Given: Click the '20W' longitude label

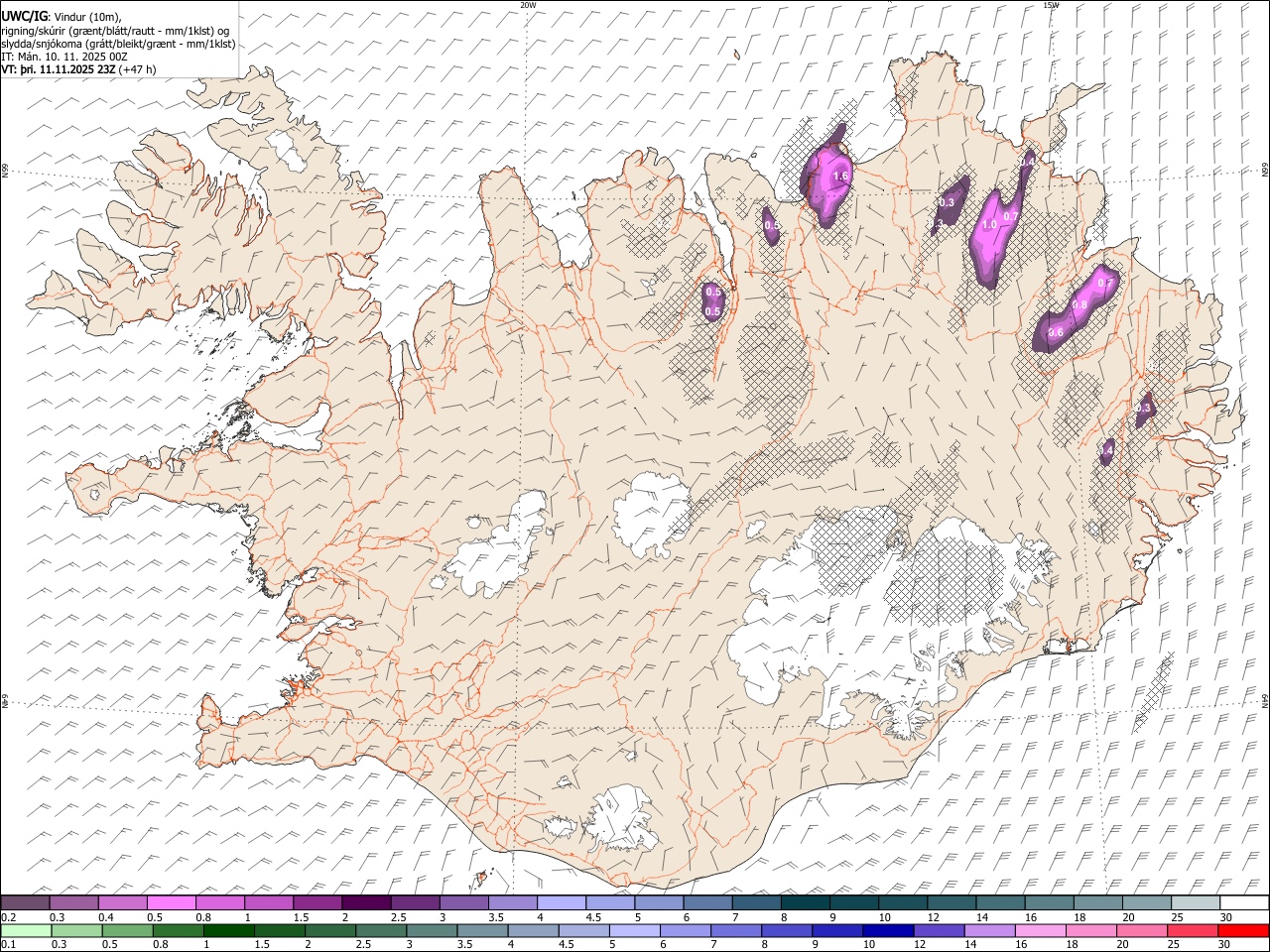Looking at the screenshot, I should 528,5.
